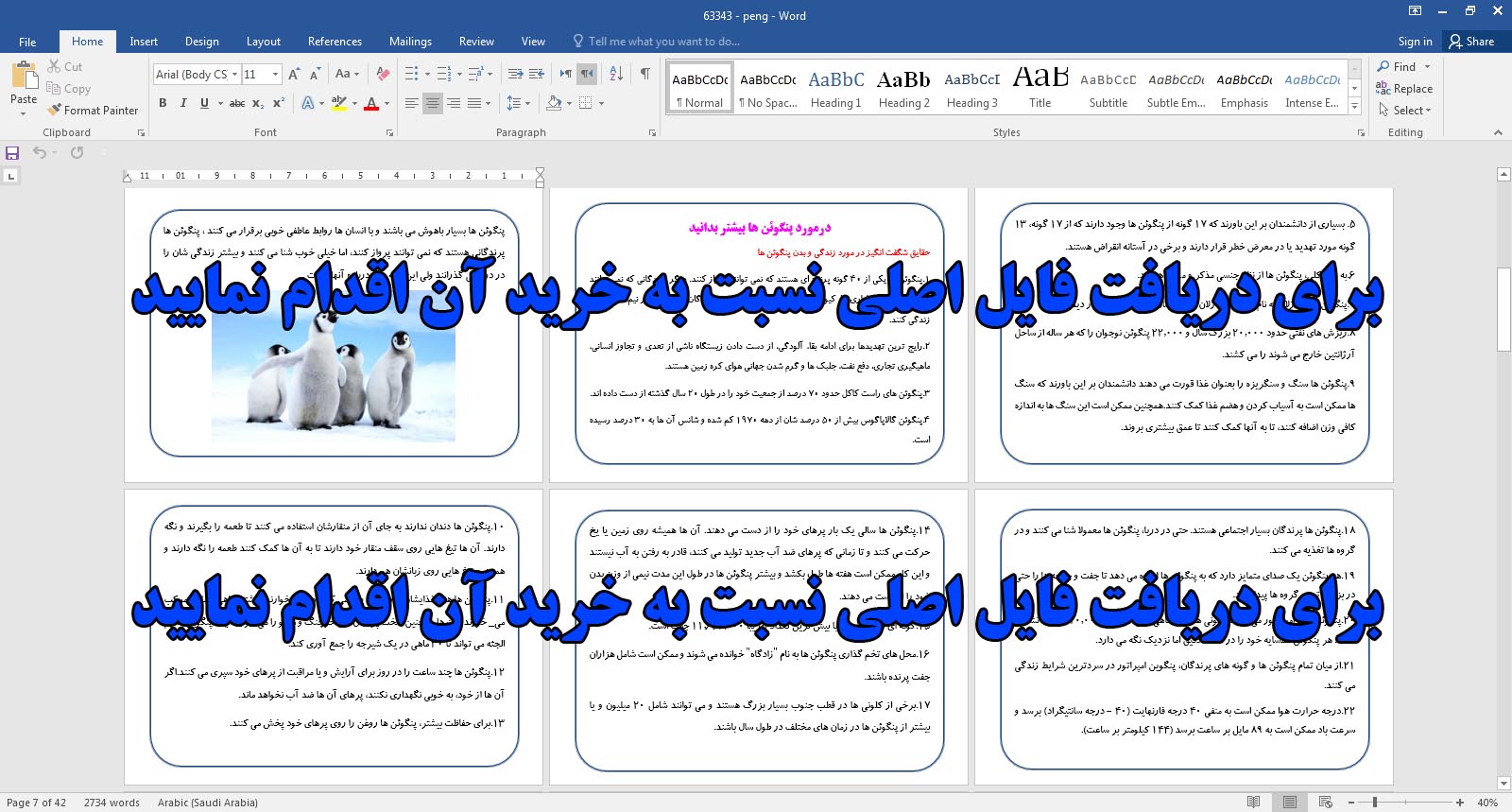Open the References tab
Image resolution: width=1512 pixels, height=812 pixels.
tap(335, 42)
